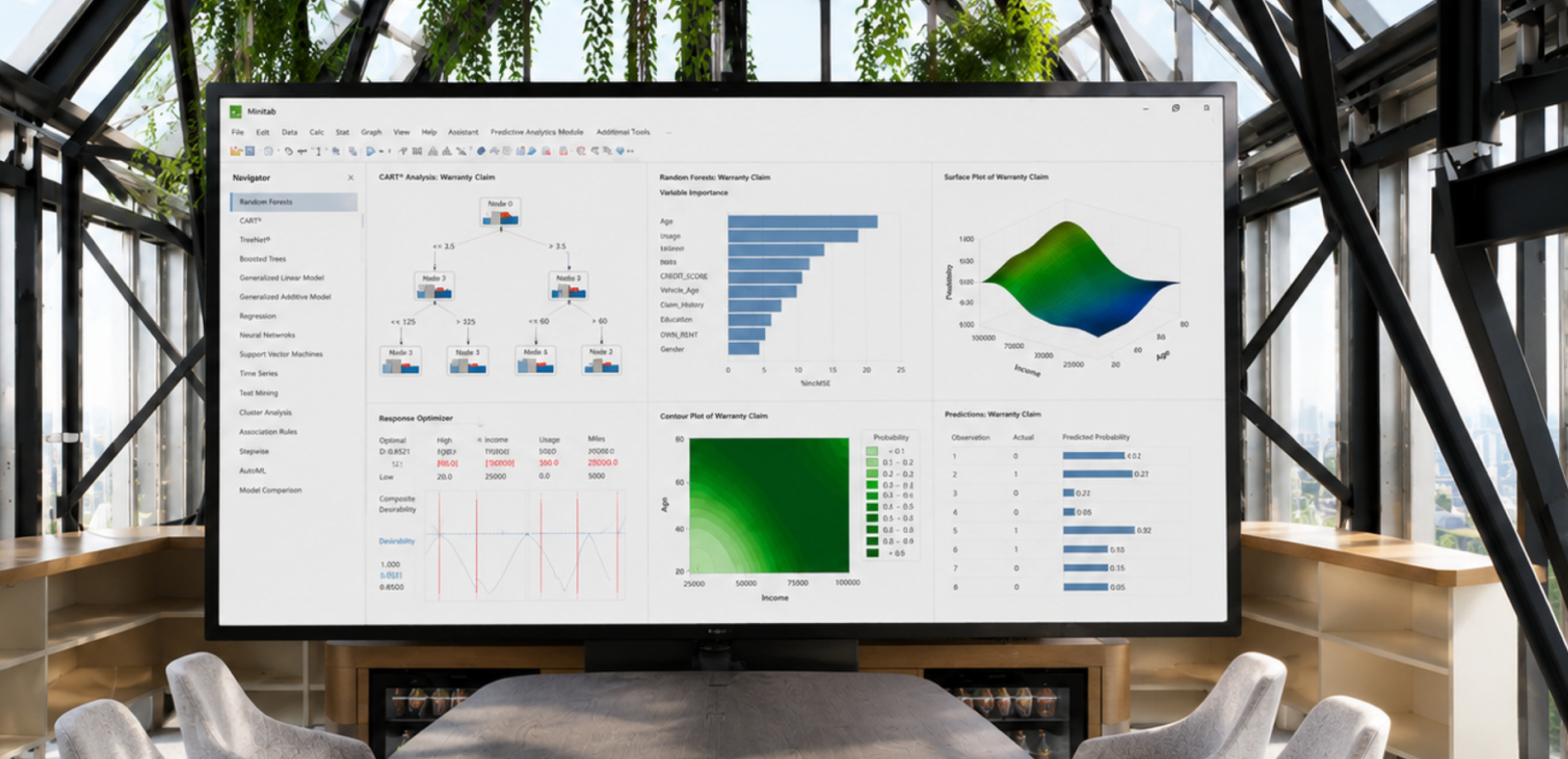This screenshot has height=759, width=1568.
Task: Click the green-blue surface plot of Warranty Claim
Action: [x=1081, y=278]
